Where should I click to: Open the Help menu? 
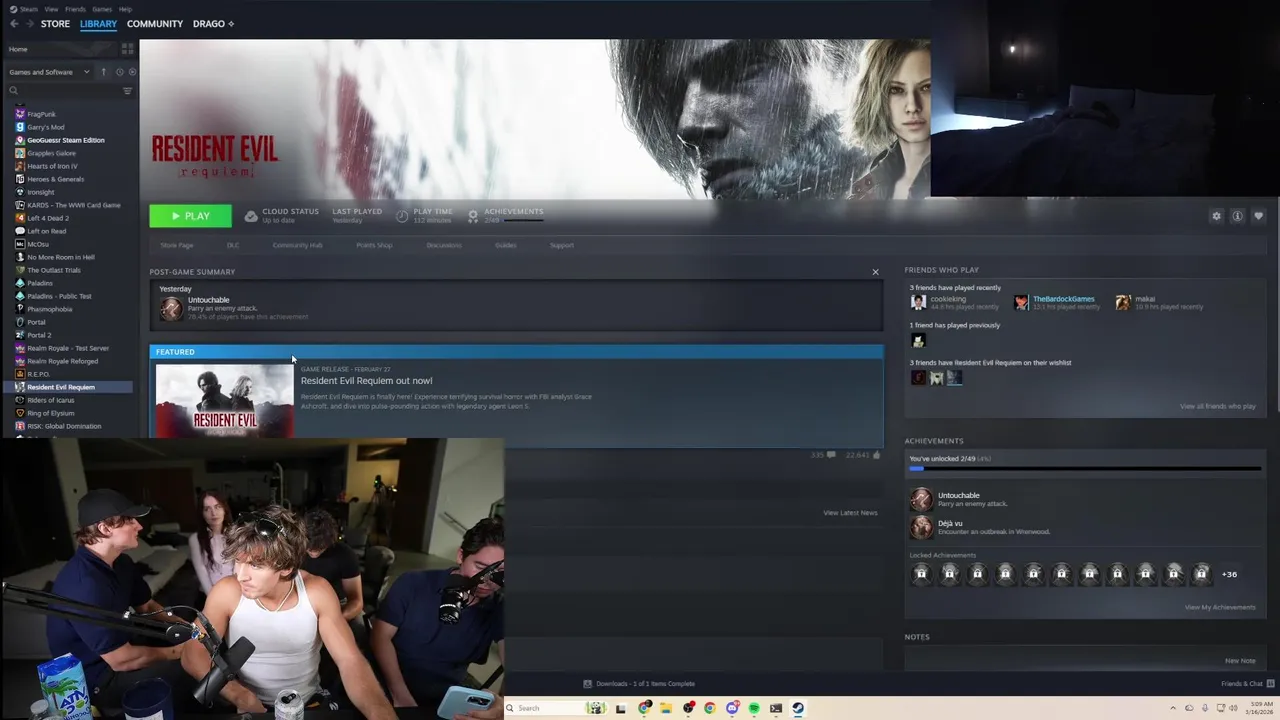click(x=125, y=9)
